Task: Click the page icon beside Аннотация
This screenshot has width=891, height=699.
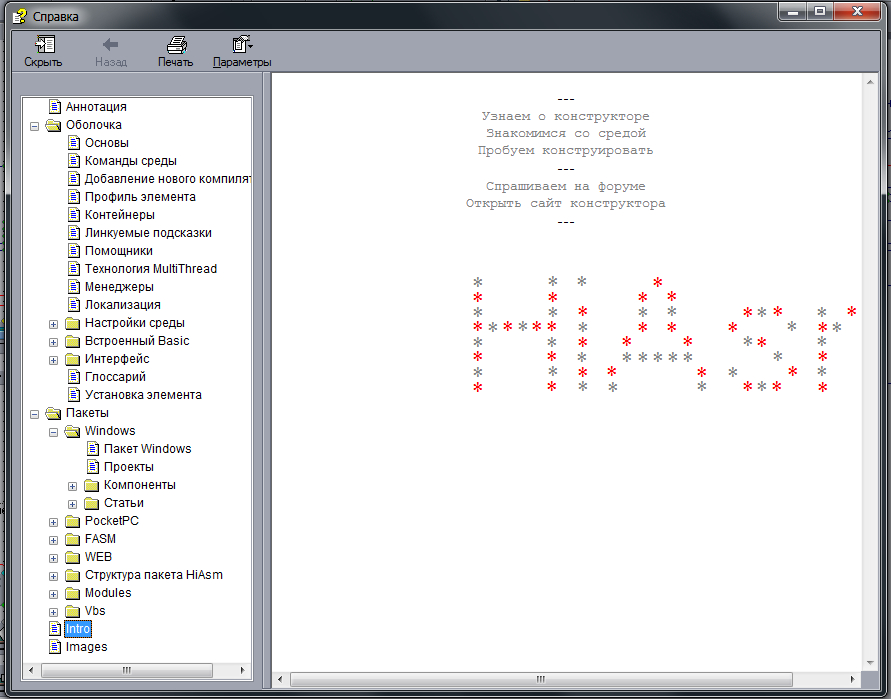Action: point(55,106)
